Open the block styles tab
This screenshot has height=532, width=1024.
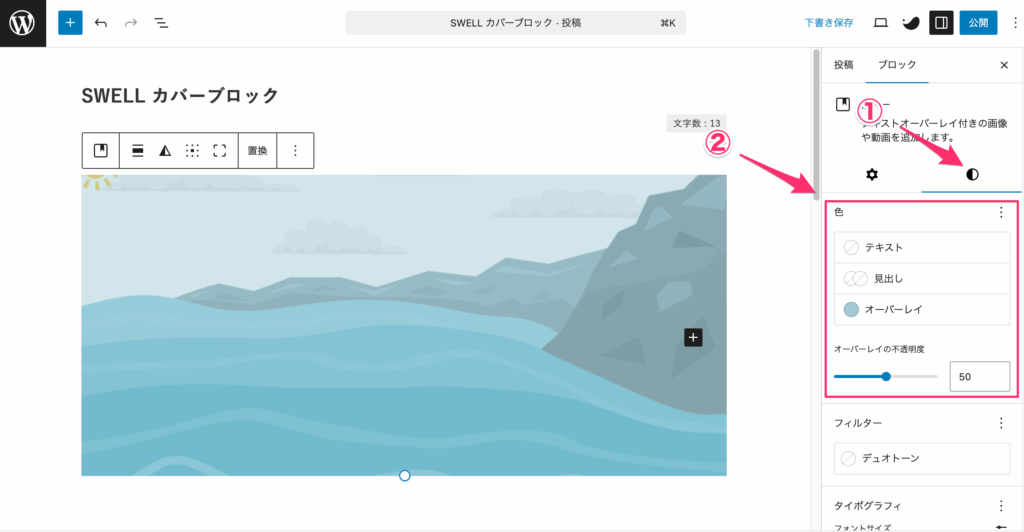pos(972,174)
